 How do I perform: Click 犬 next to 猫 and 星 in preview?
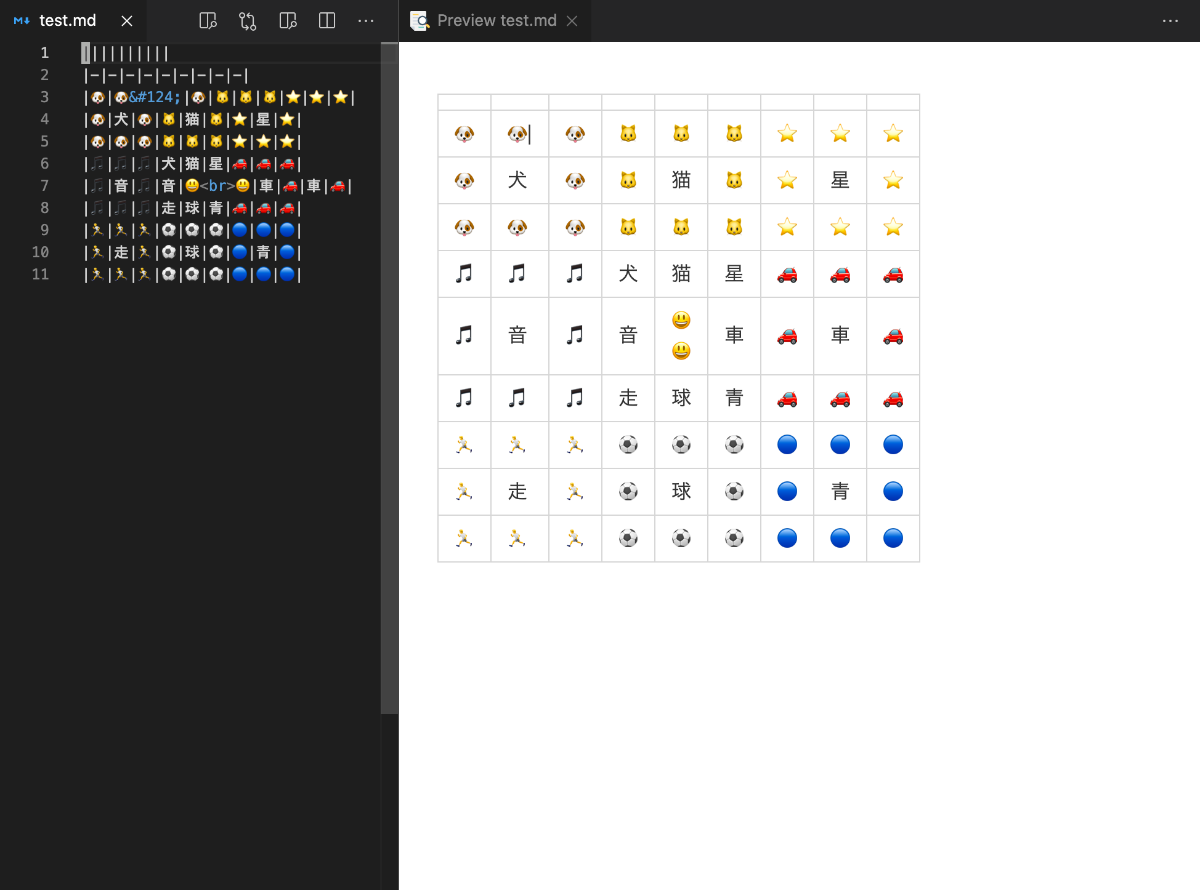[x=628, y=274]
